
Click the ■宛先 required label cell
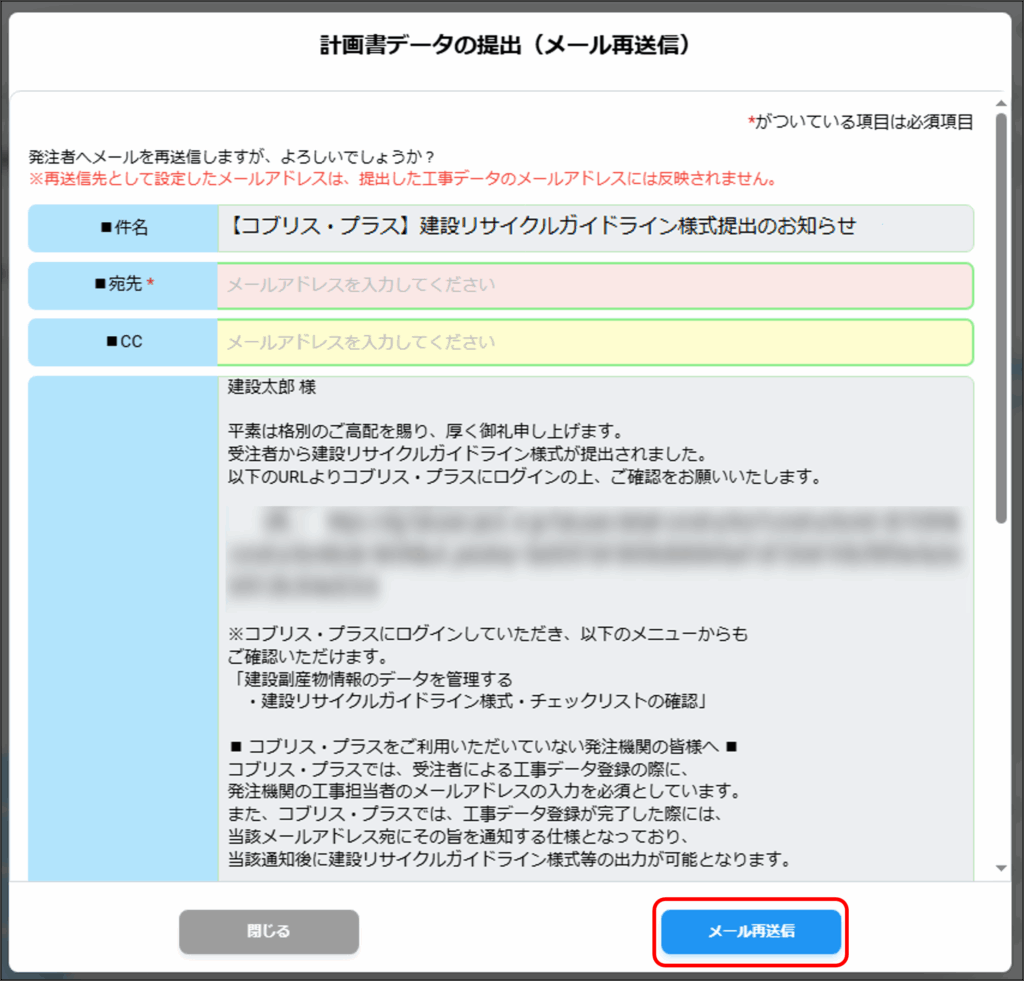(x=124, y=285)
